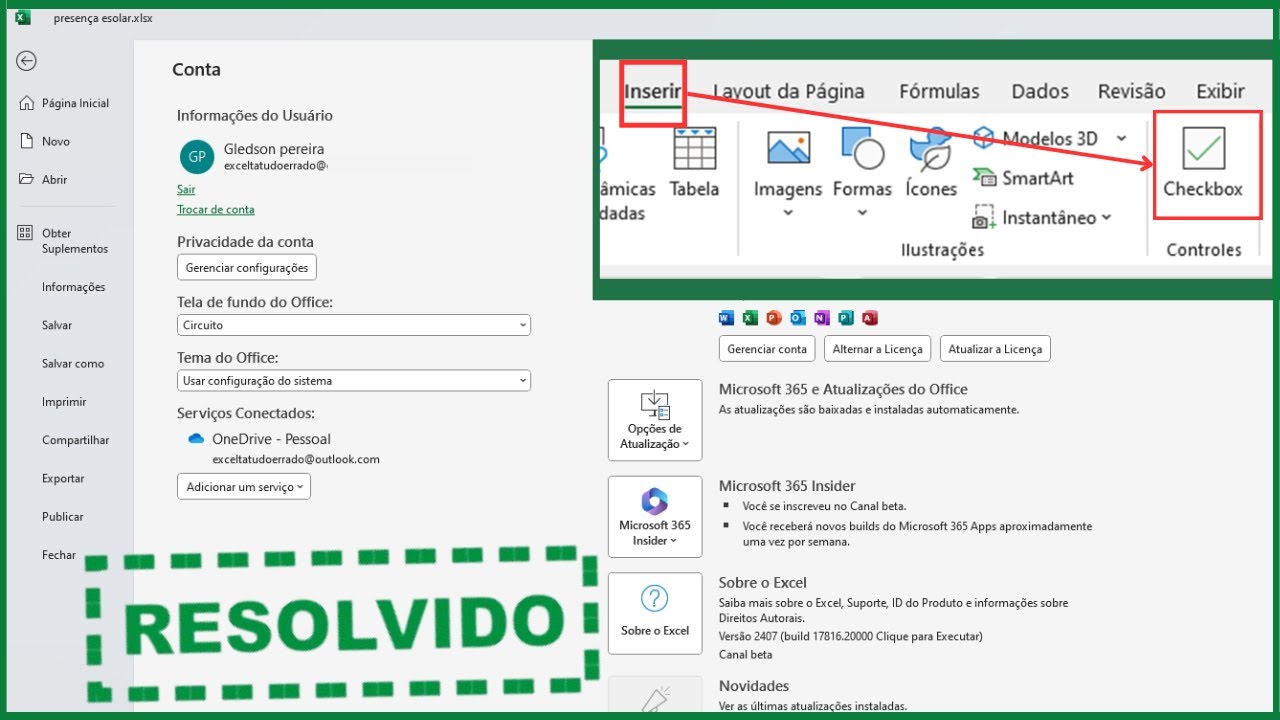1280x720 pixels.
Task: Click the OneNote app icon
Action: click(821, 318)
